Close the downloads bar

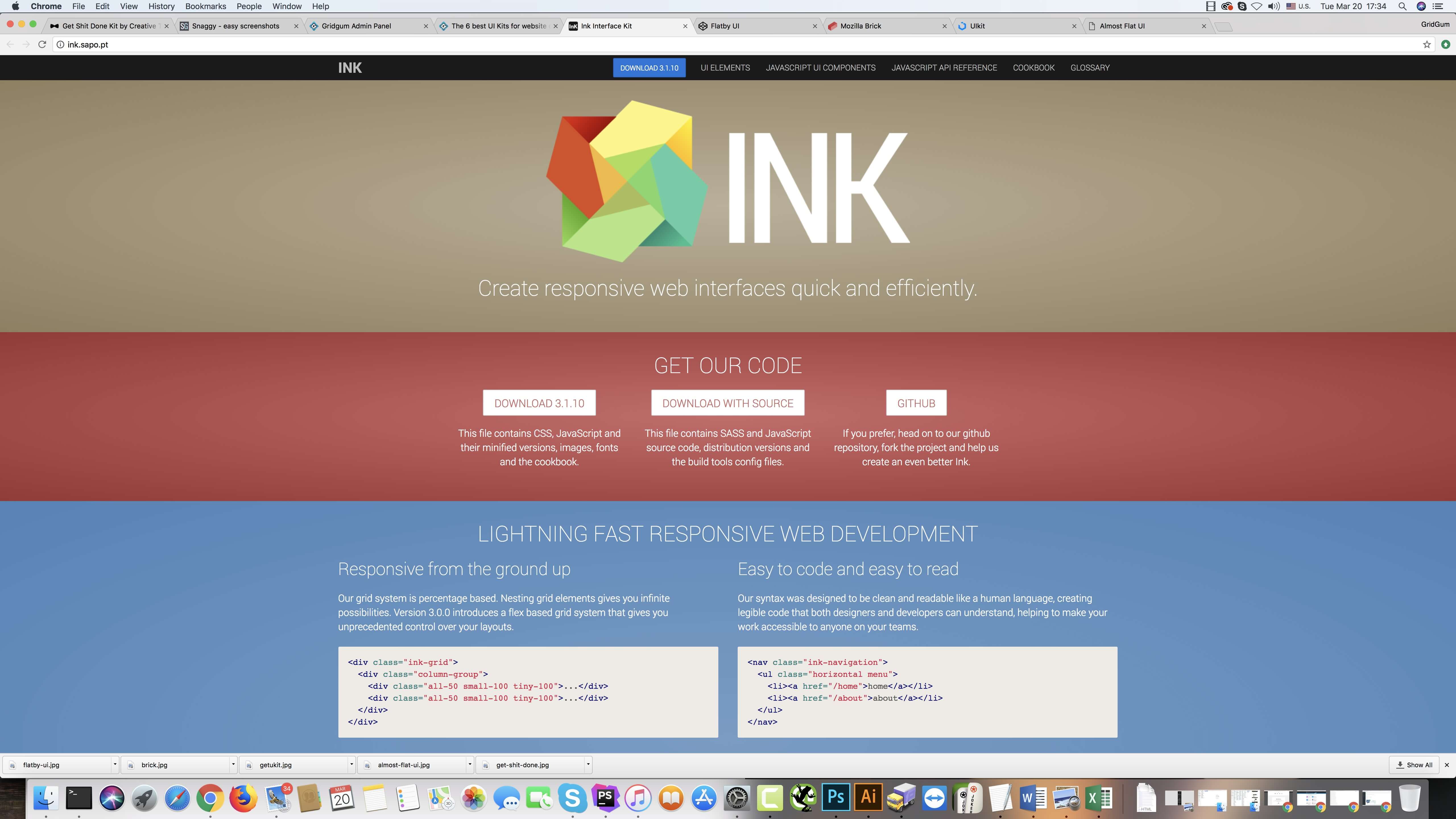pyautogui.click(x=1447, y=765)
